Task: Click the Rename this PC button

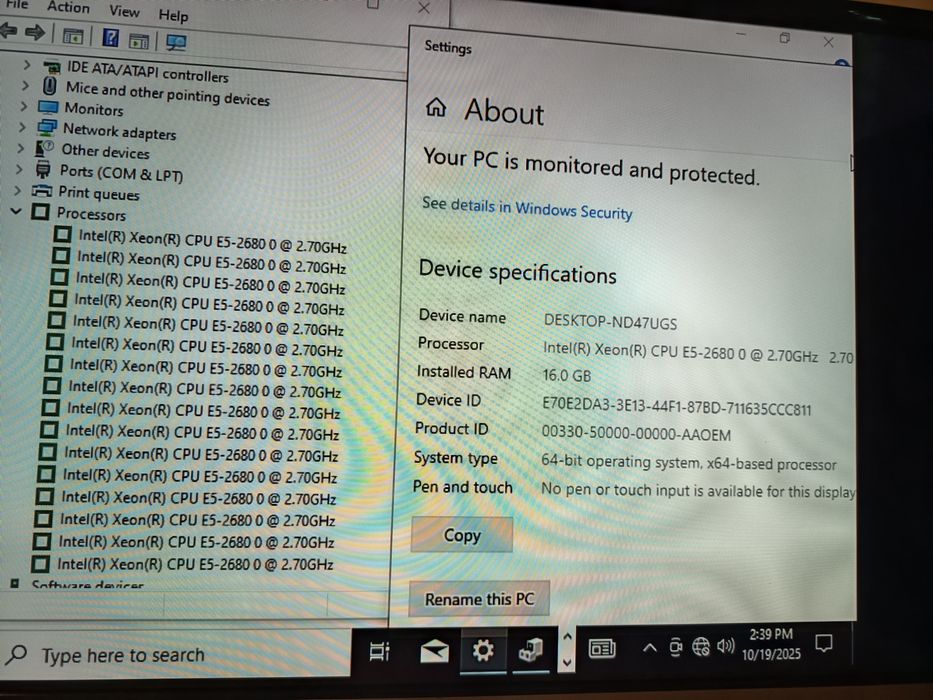Action: (479, 599)
